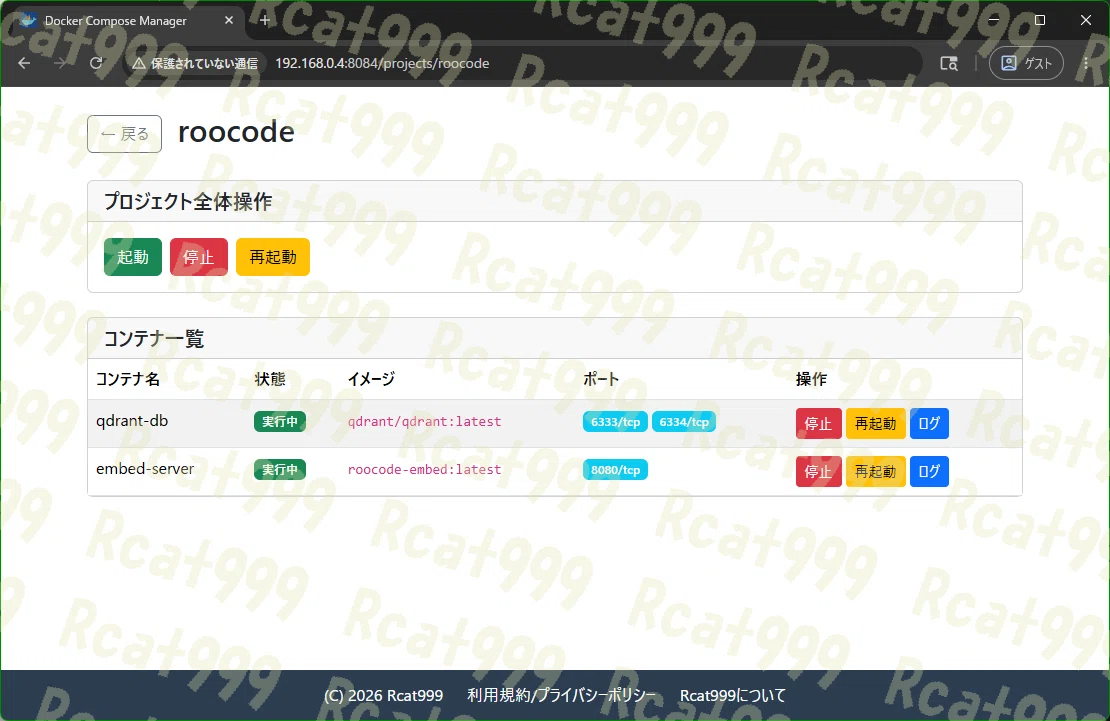This screenshot has height=721, width=1110.
Task: Click the 6334/tcp port badge
Action: pyautogui.click(x=684, y=421)
